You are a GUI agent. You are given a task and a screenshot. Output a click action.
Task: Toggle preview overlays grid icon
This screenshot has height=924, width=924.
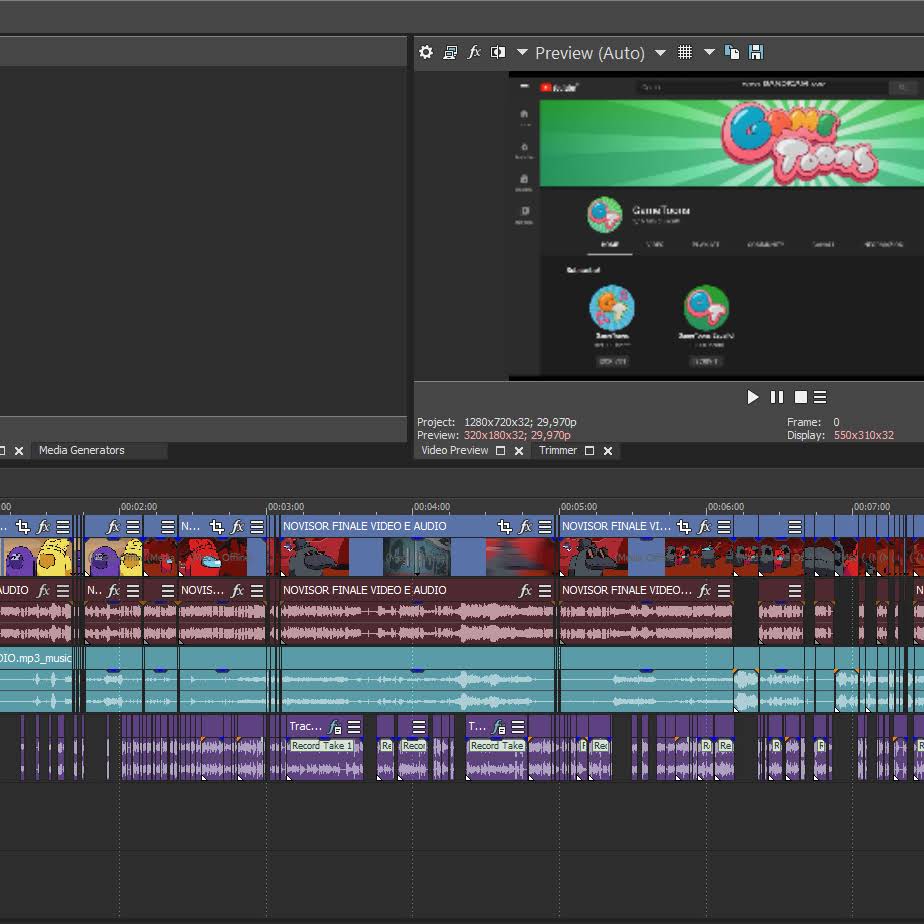pyautogui.click(x=685, y=52)
